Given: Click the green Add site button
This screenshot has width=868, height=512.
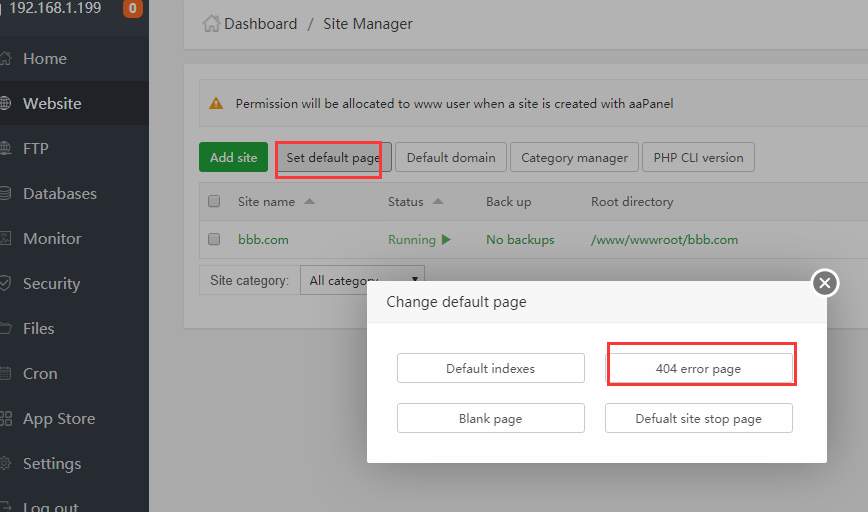Looking at the screenshot, I should [x=234, y=157].
